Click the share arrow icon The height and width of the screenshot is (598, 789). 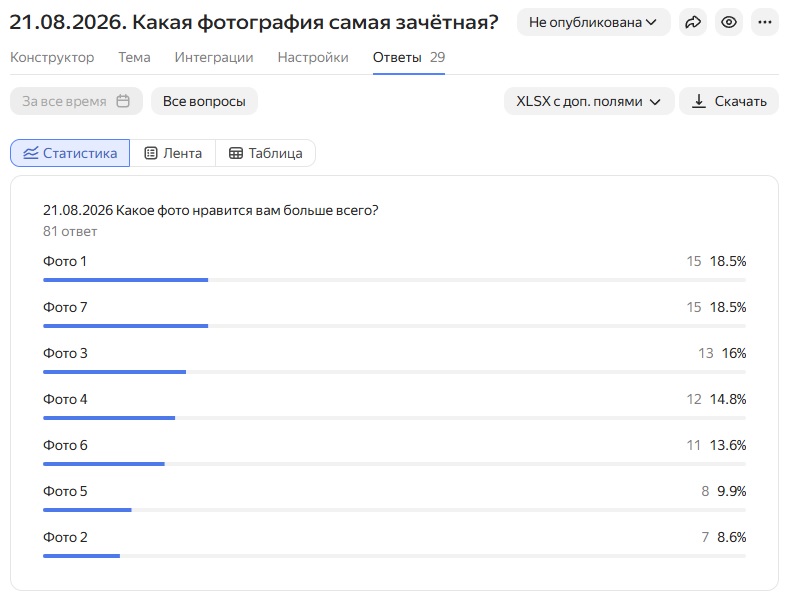[x=693, y=22]
